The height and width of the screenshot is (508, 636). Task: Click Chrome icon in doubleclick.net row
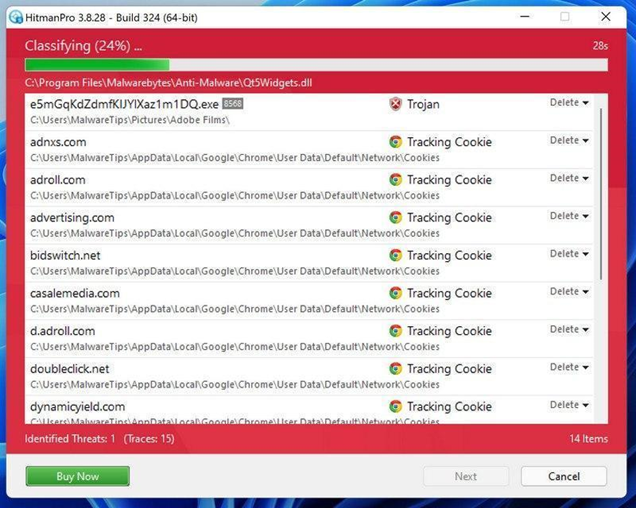click(395, 369)
